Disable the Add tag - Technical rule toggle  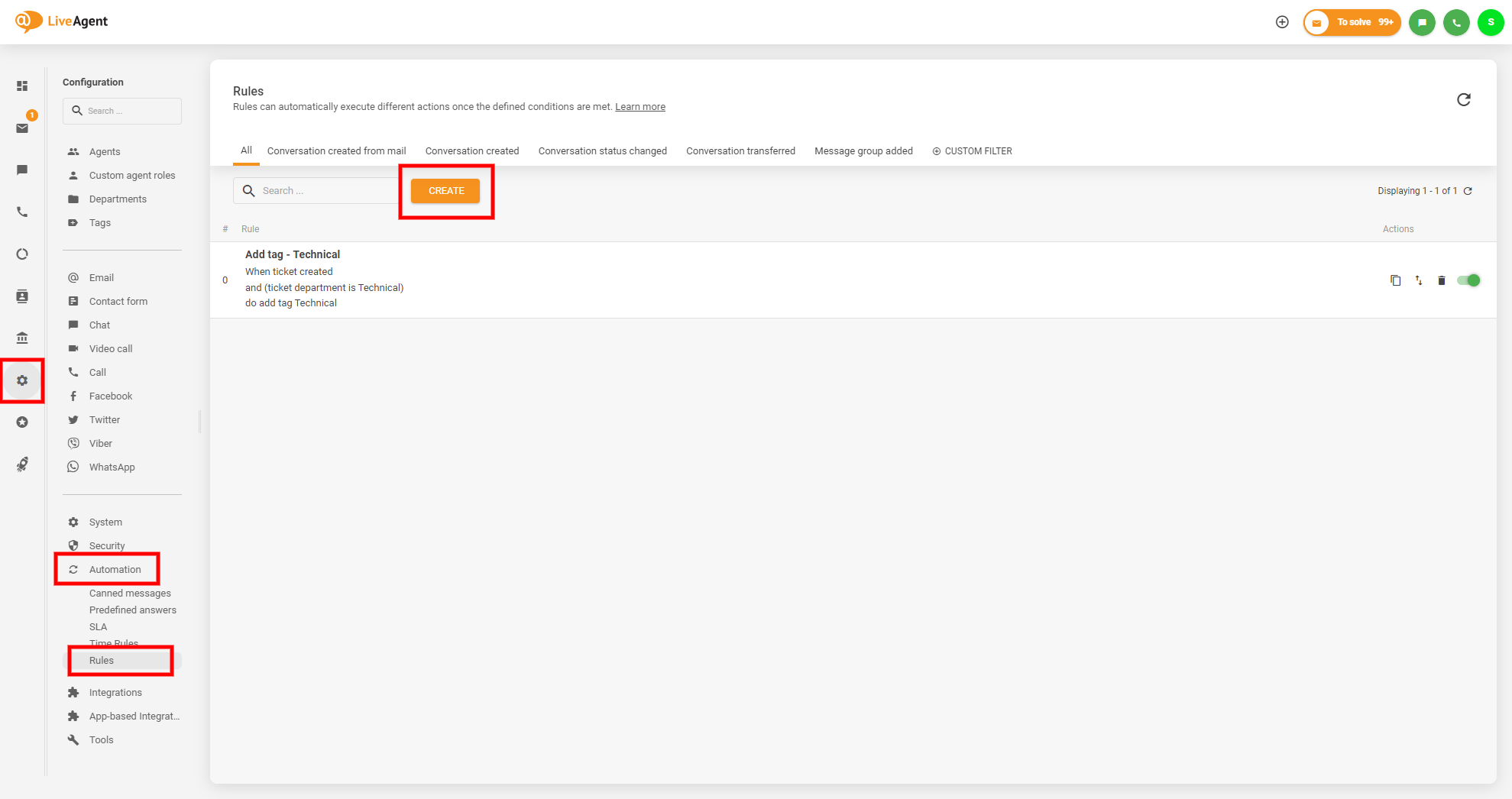[1468, 280]
